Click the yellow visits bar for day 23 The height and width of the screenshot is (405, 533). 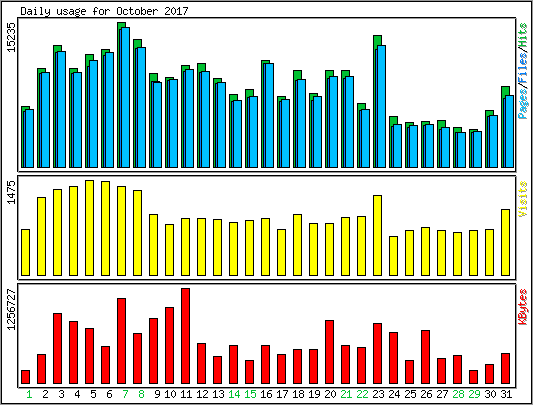pyautogui.click(x=377, y=235)
